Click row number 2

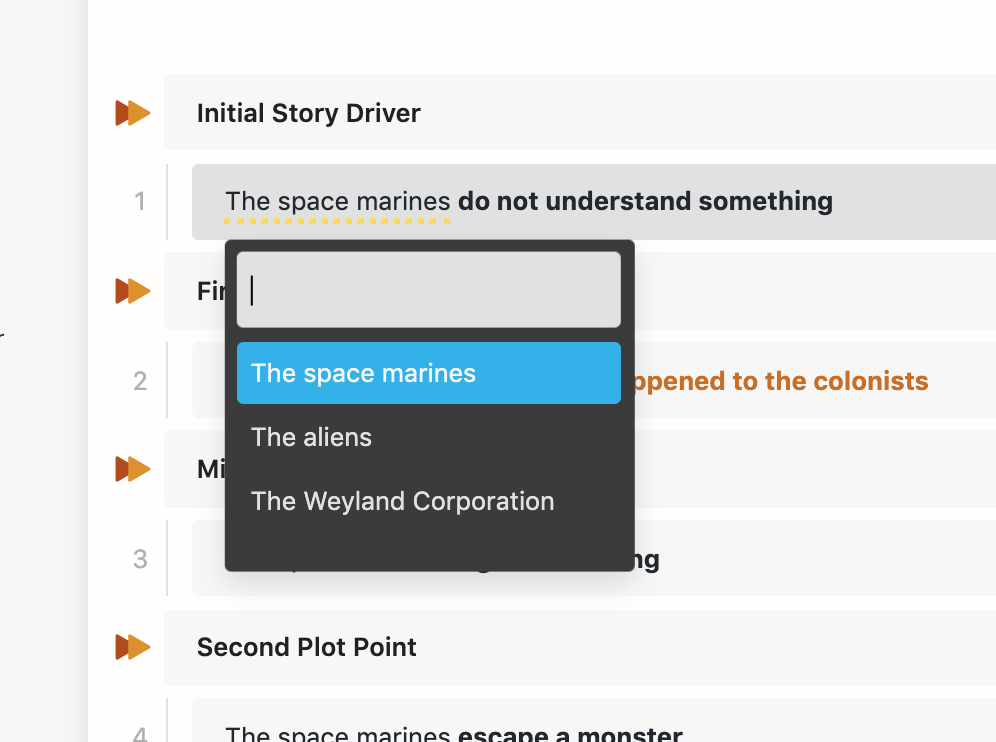(140, 381)
